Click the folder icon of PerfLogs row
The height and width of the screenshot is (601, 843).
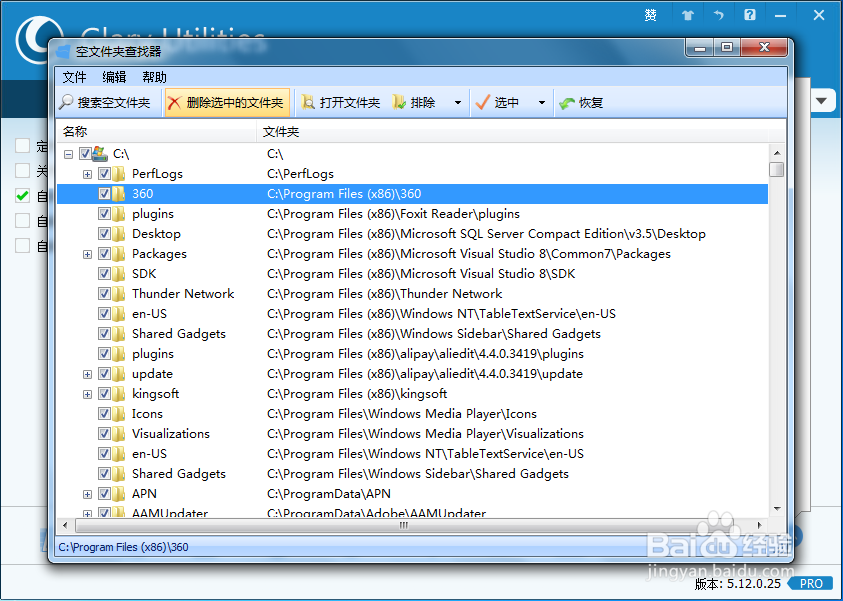pyautogui.click(x=119, y=174)
